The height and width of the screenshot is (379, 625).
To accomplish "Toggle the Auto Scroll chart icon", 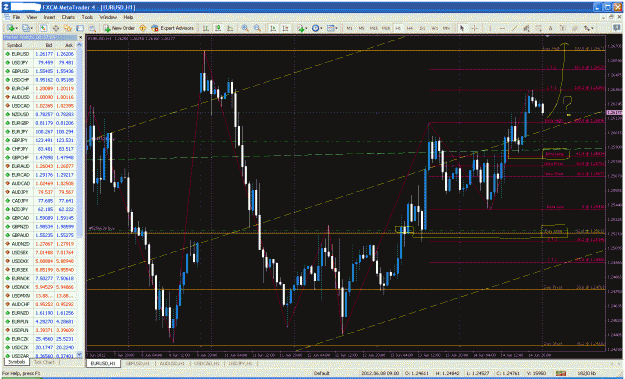I will [x=273, y=28].
